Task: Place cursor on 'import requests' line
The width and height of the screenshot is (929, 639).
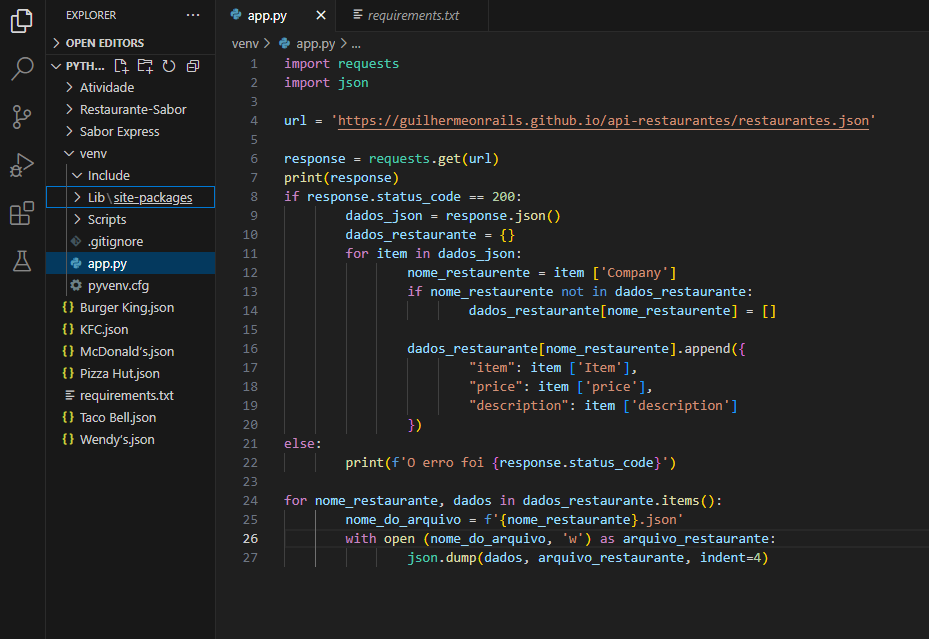Action: point(341,63)
